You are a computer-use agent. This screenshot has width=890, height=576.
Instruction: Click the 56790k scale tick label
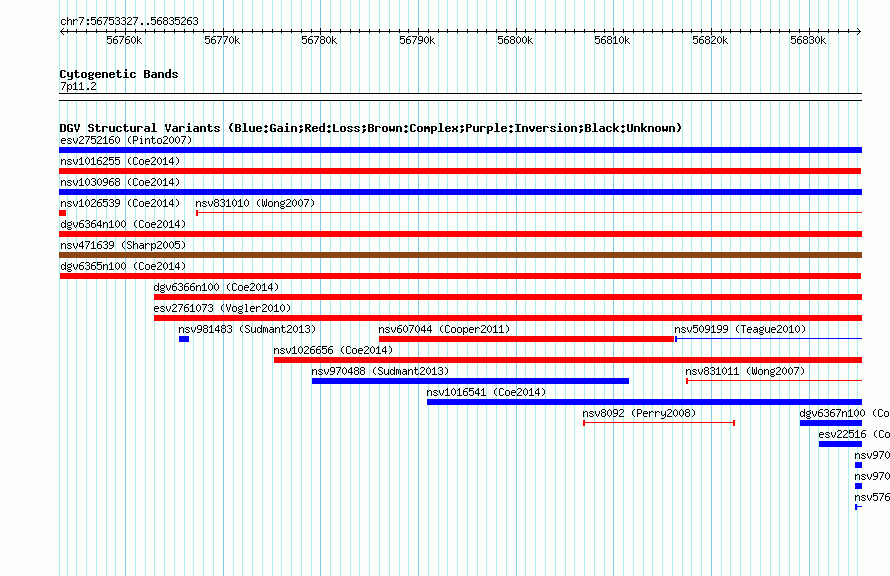click(x=417, y=40)
